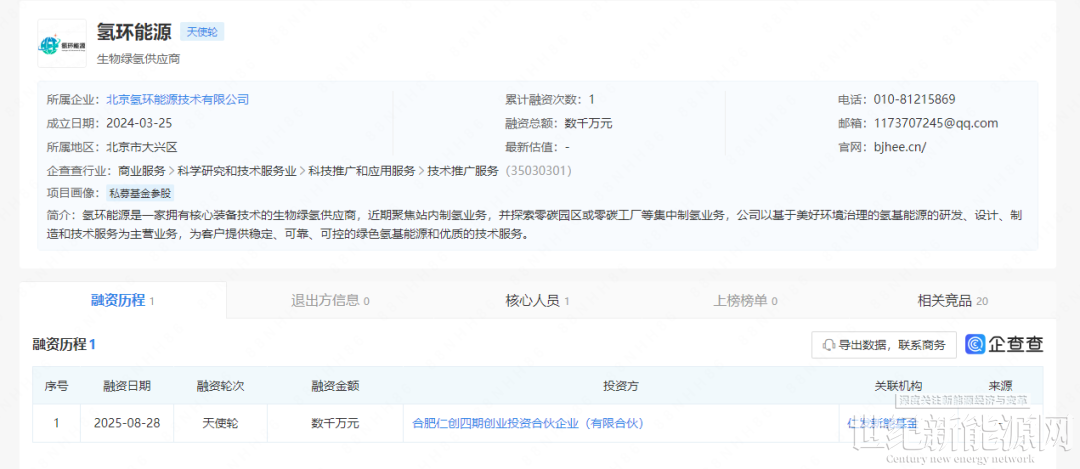Screen dimensions: 1080x469
Task: Click the 天使轮 tag beside company name
Action: coord(201,32)
